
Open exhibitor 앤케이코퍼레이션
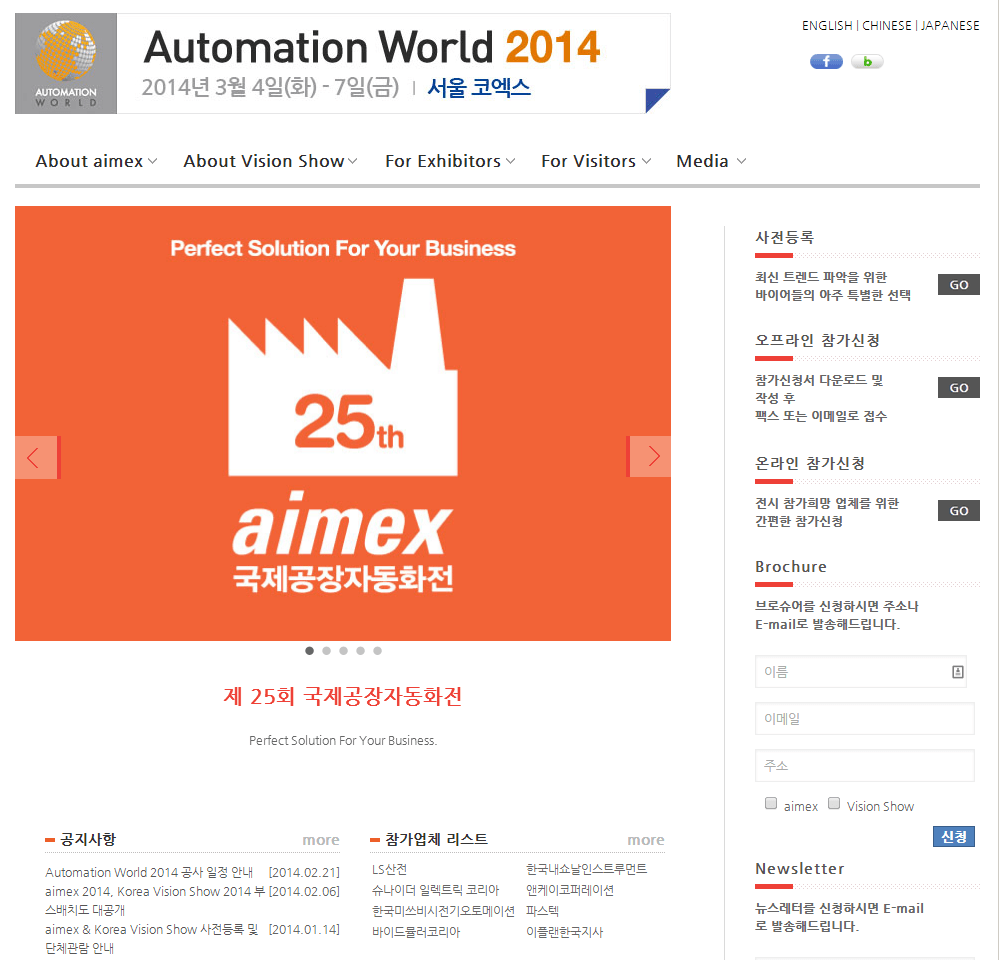pyautogui.click(x=570, y=890)
